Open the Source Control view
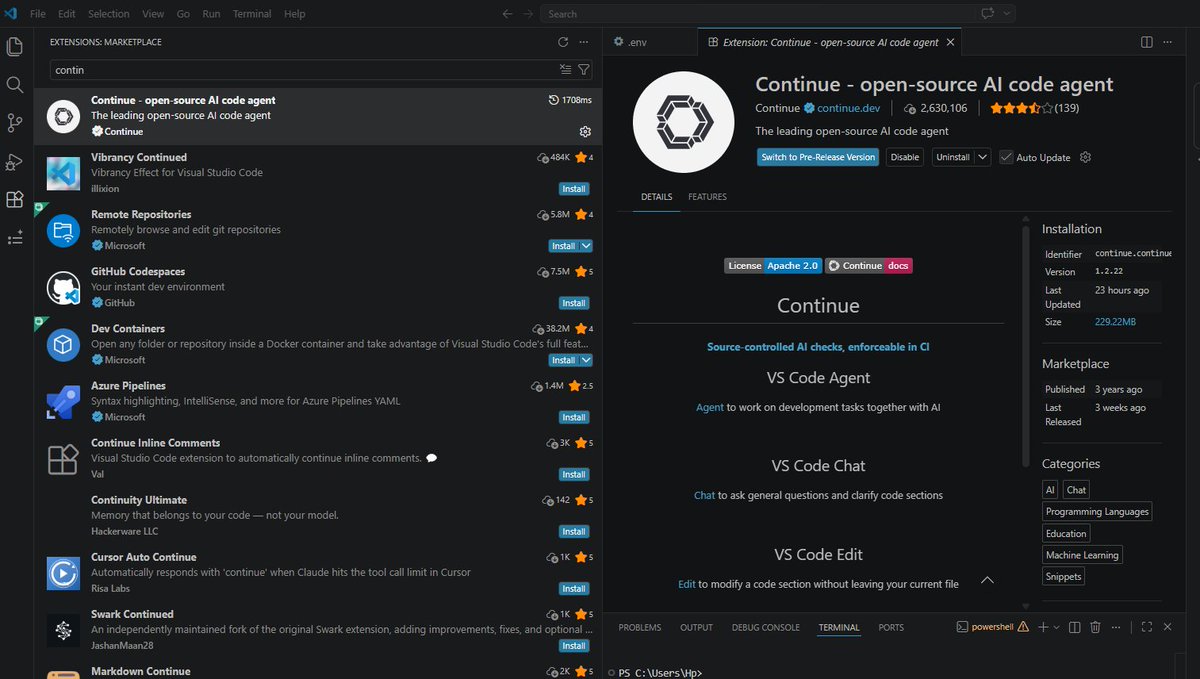 point(15,122)
